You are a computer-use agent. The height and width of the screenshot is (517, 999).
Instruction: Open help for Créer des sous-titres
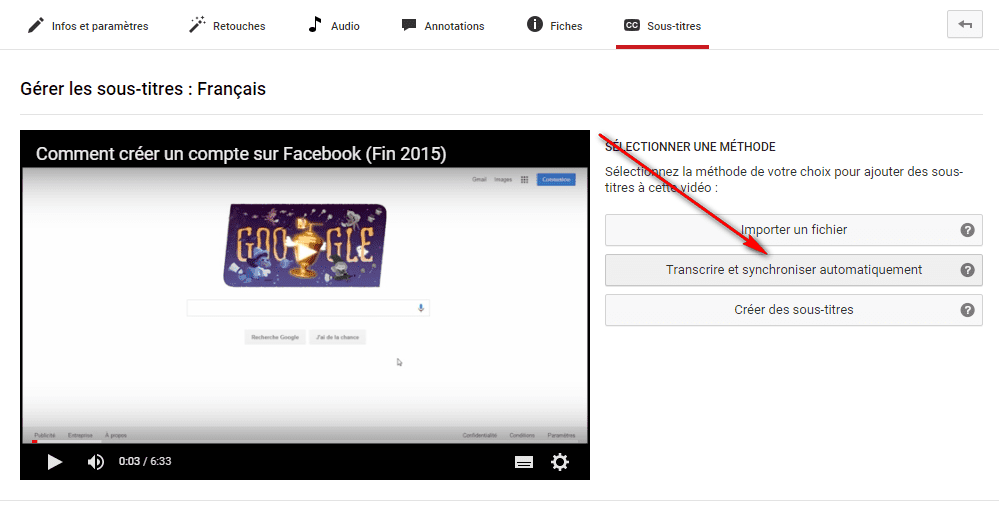tap(967, 310)
